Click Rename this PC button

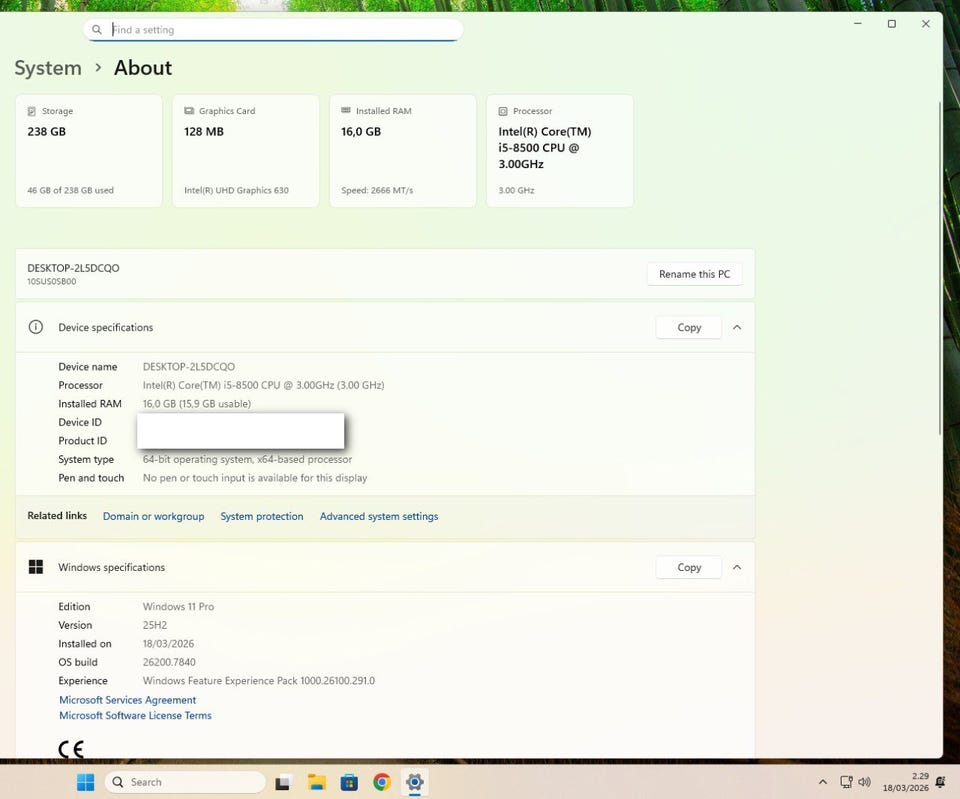coord(694,274)
